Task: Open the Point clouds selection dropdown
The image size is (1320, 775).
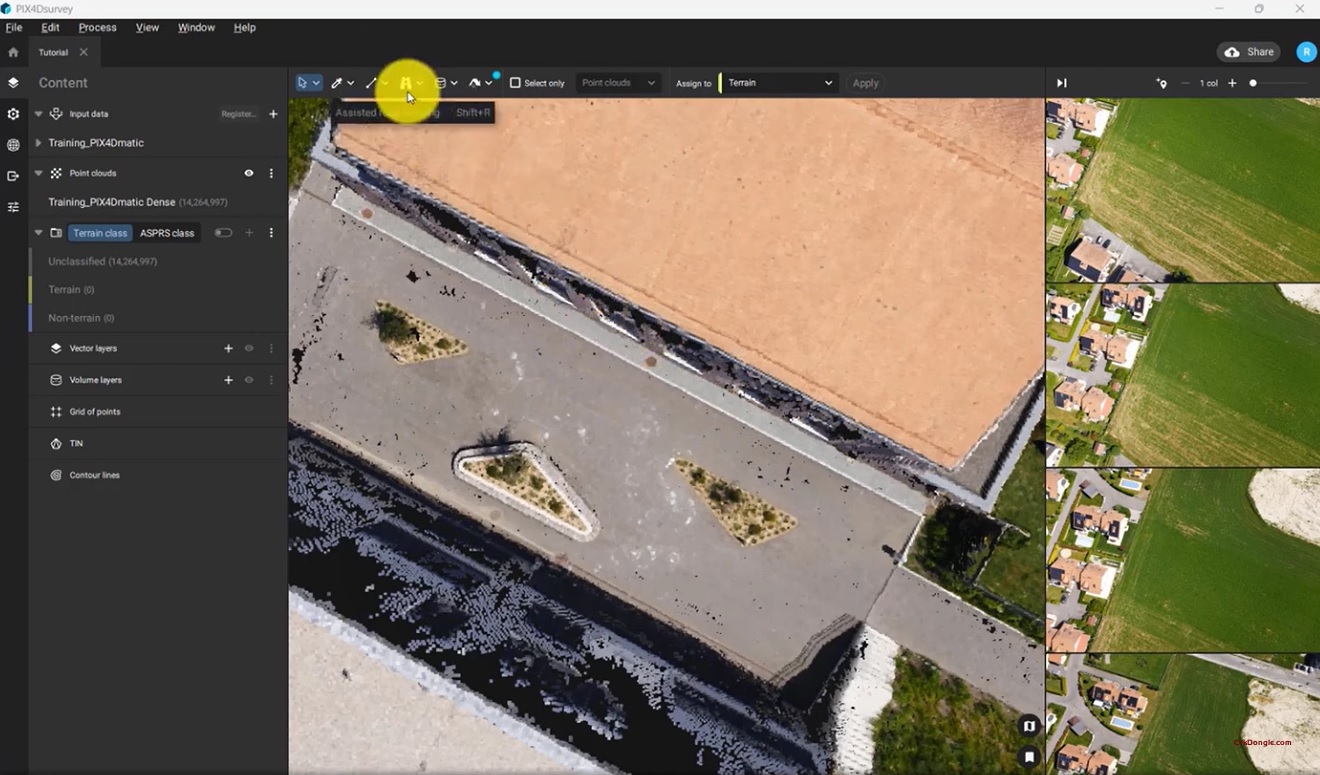Action: [x=618, y=83]
